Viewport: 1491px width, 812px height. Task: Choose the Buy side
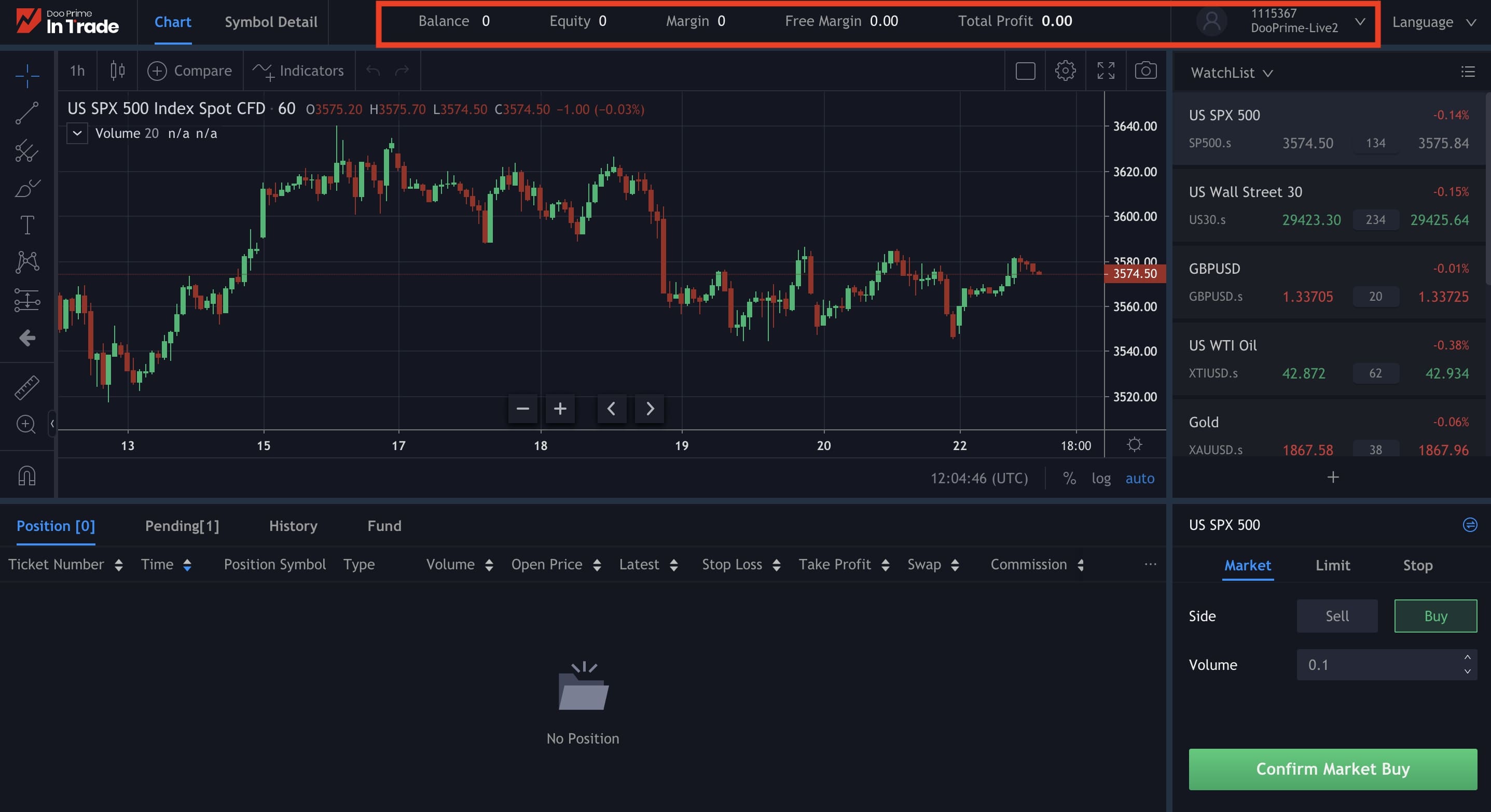coord(1435,616)
